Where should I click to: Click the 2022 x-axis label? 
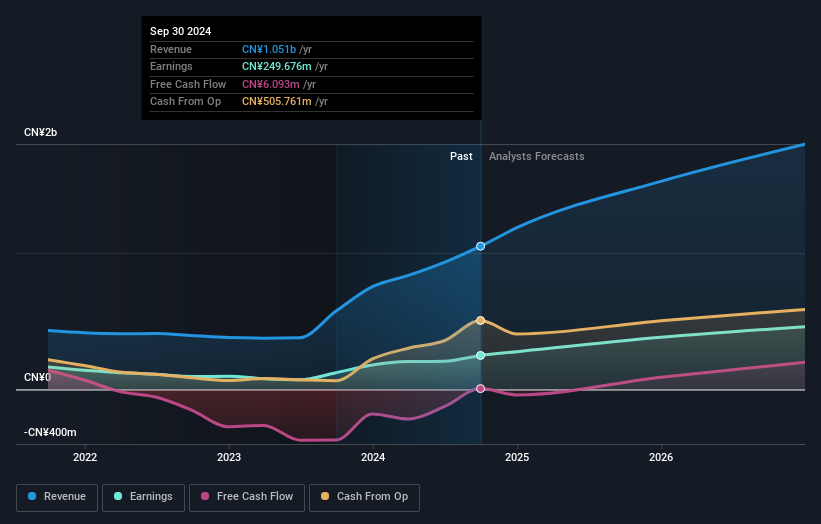coord(85,457)
